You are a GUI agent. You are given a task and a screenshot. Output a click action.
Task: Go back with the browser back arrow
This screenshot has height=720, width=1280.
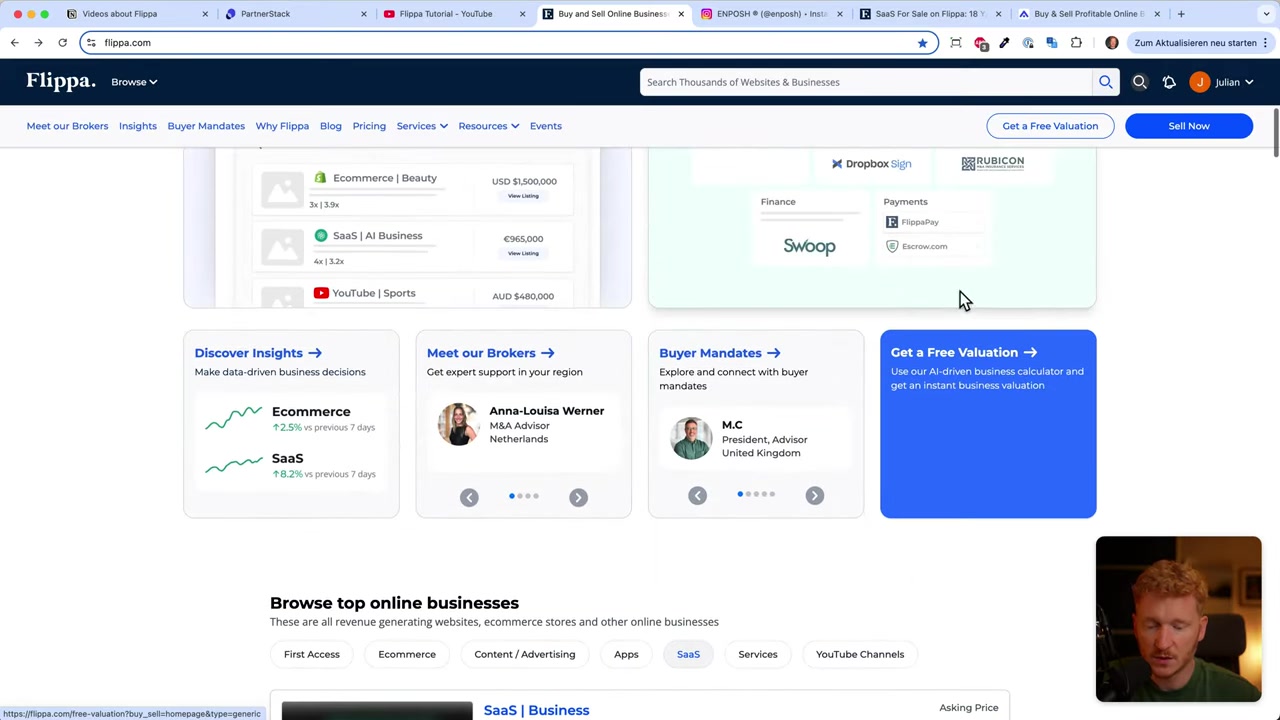(15, 43)
